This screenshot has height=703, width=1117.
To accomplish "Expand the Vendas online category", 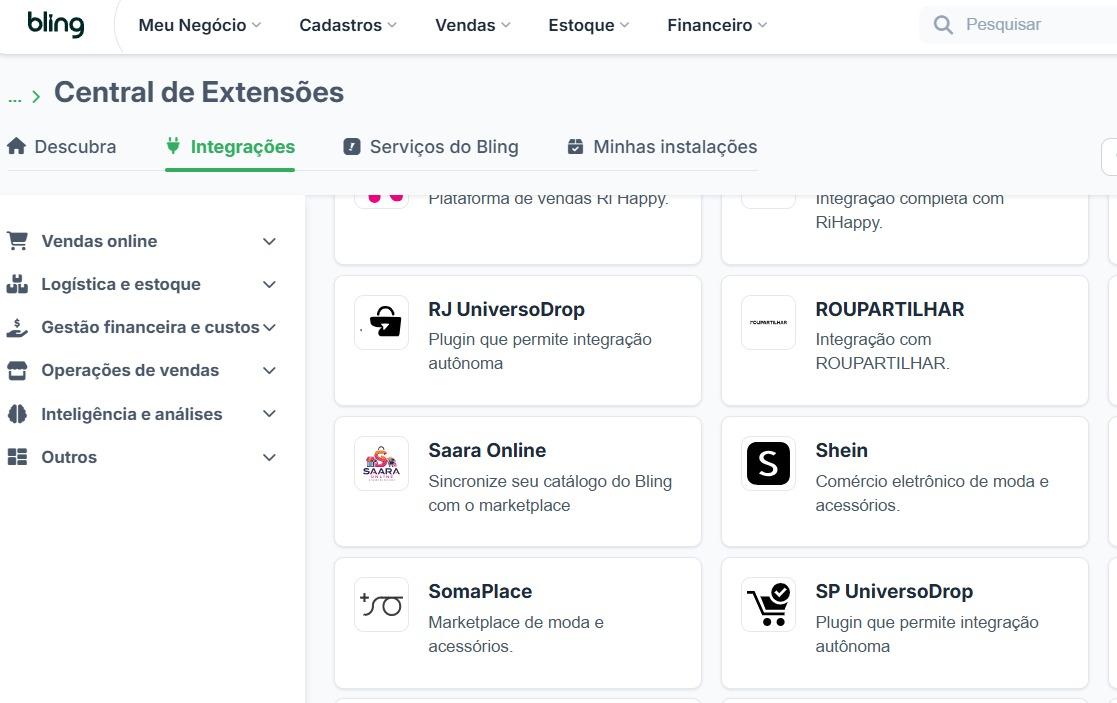I will [x=141, y=241].
